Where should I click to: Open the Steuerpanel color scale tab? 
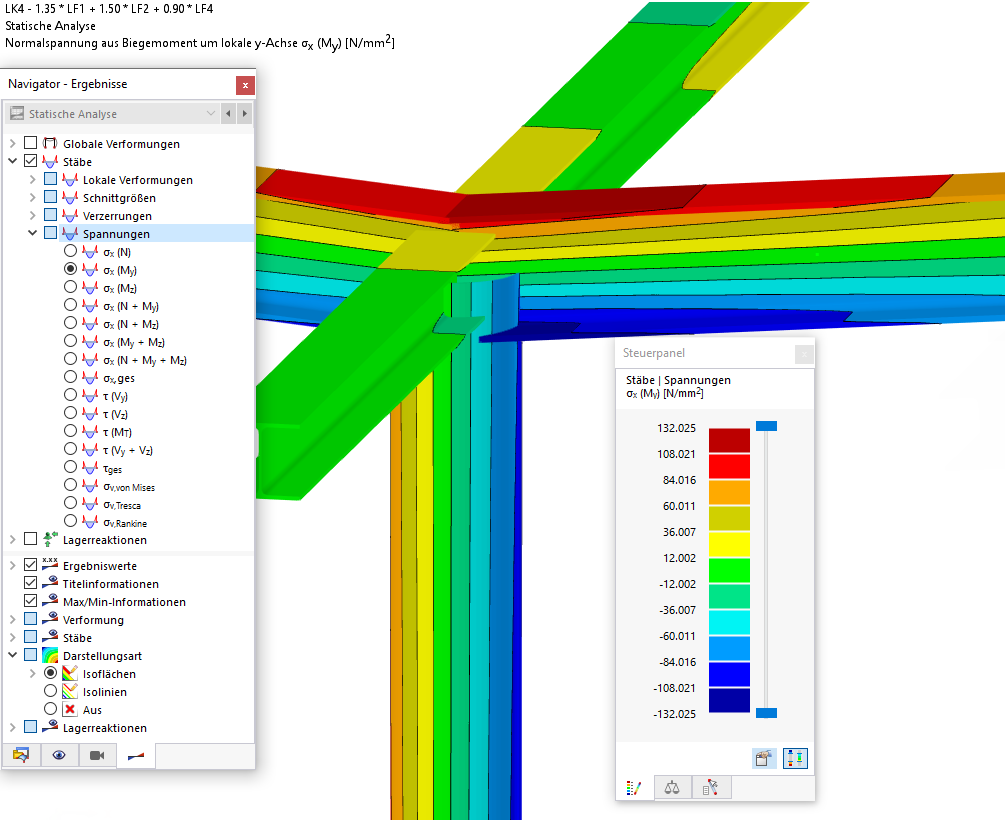coord(634,788)
